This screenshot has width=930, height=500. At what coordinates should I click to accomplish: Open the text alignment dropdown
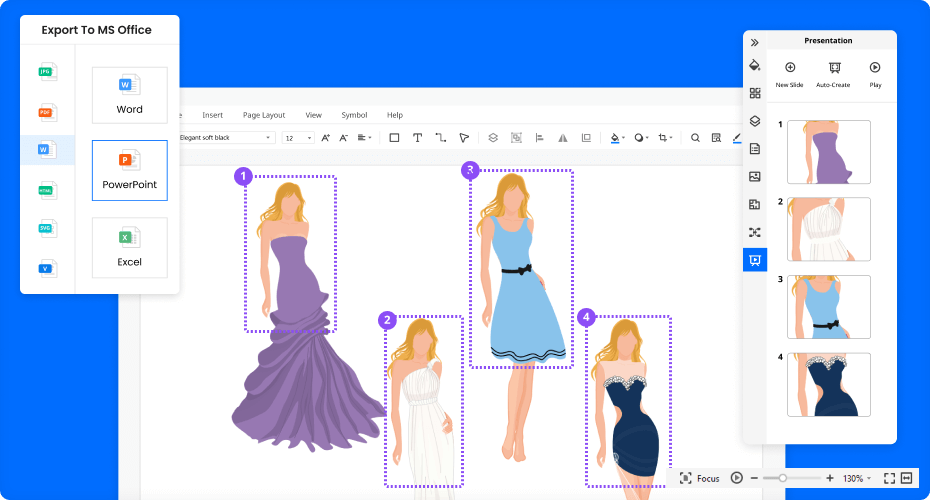point(364,138)
